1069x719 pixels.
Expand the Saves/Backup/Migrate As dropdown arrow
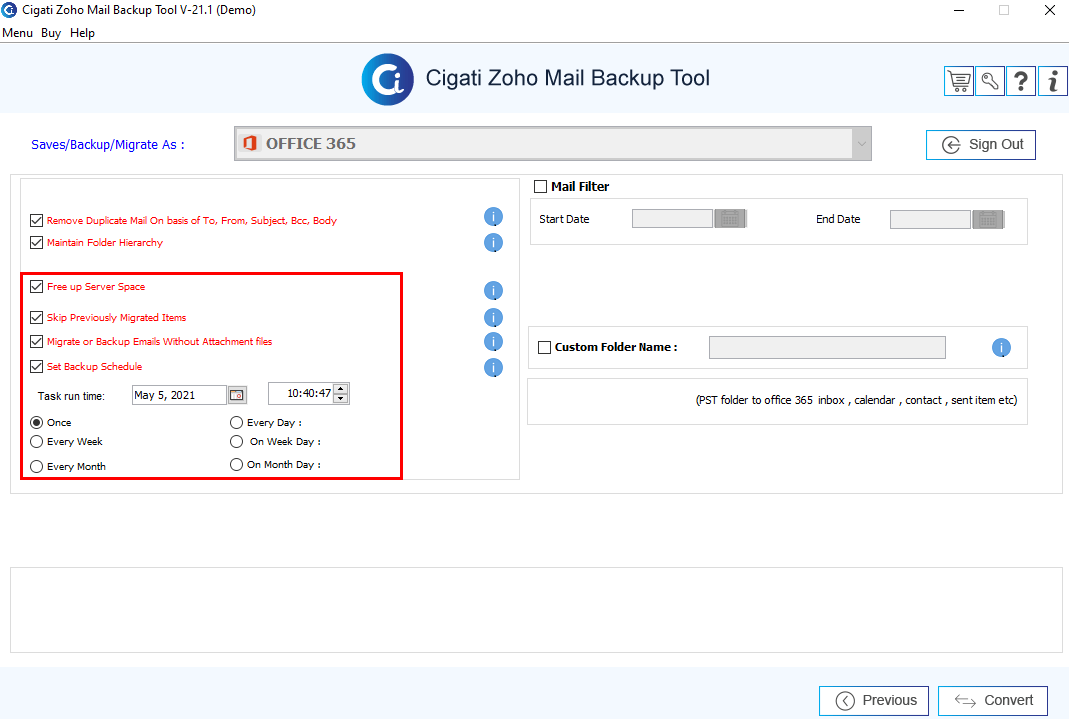(x=861, y=144)
